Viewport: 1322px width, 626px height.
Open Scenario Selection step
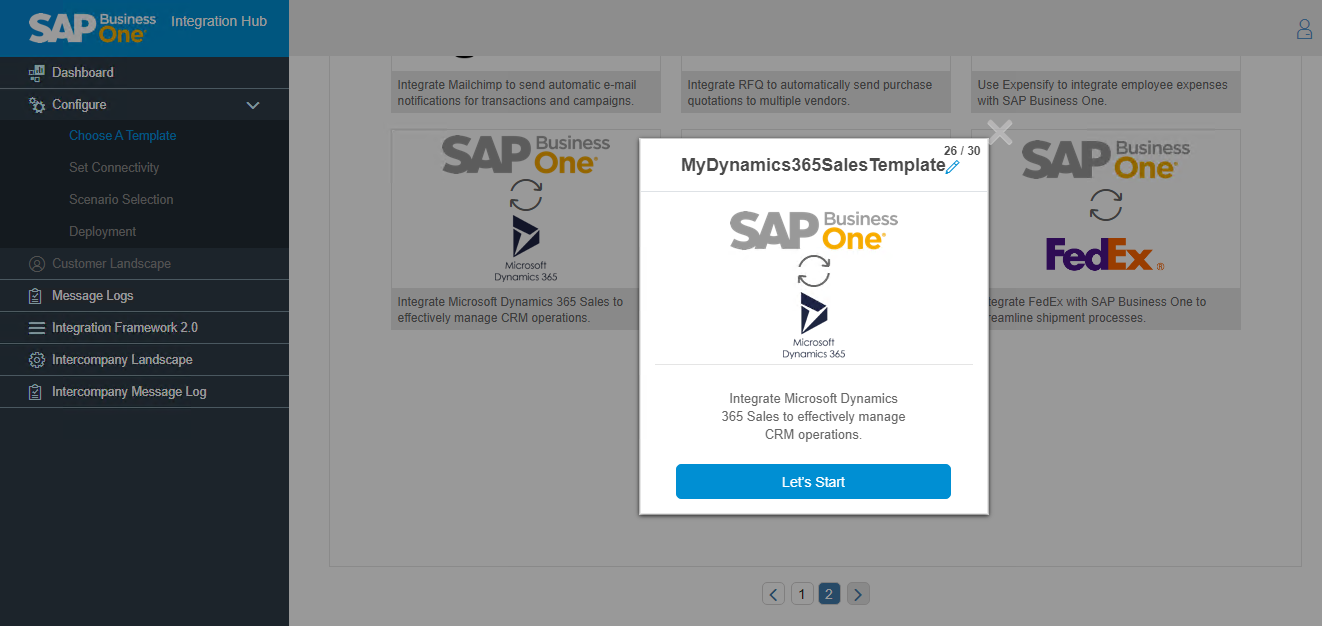click(x=121, y=200)
